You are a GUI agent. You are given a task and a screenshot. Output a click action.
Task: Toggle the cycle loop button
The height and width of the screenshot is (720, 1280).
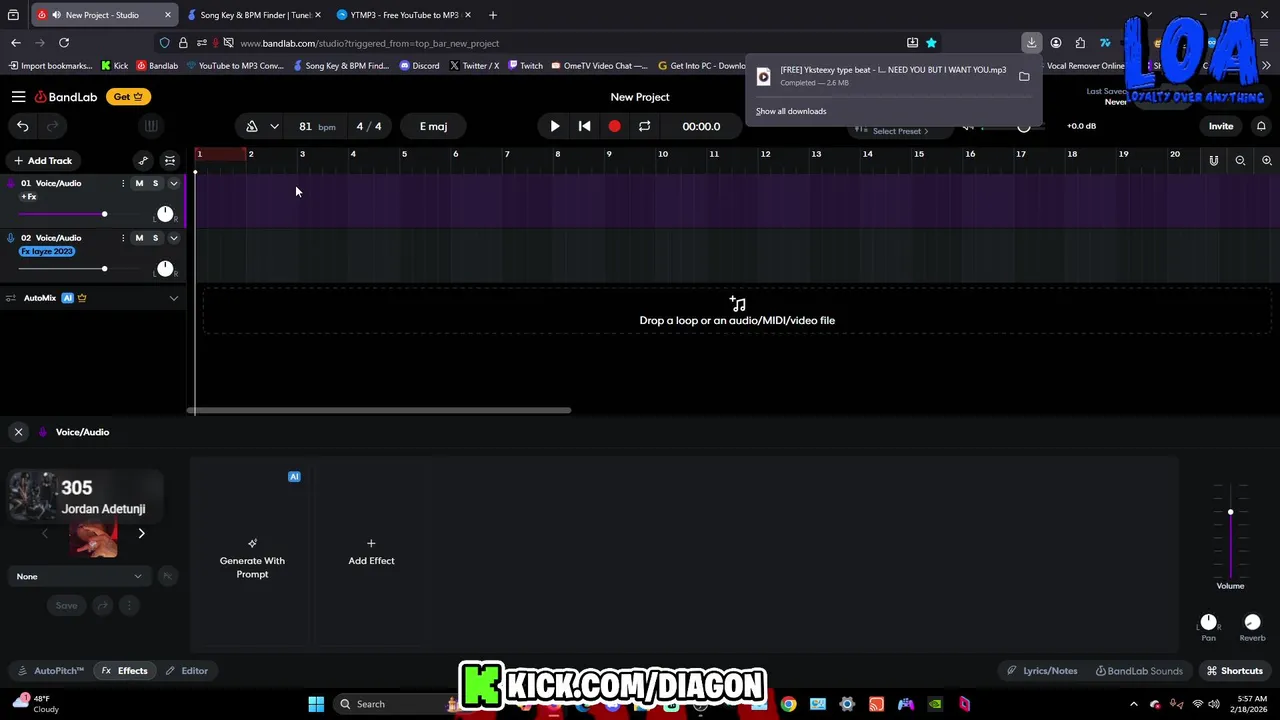644,126
